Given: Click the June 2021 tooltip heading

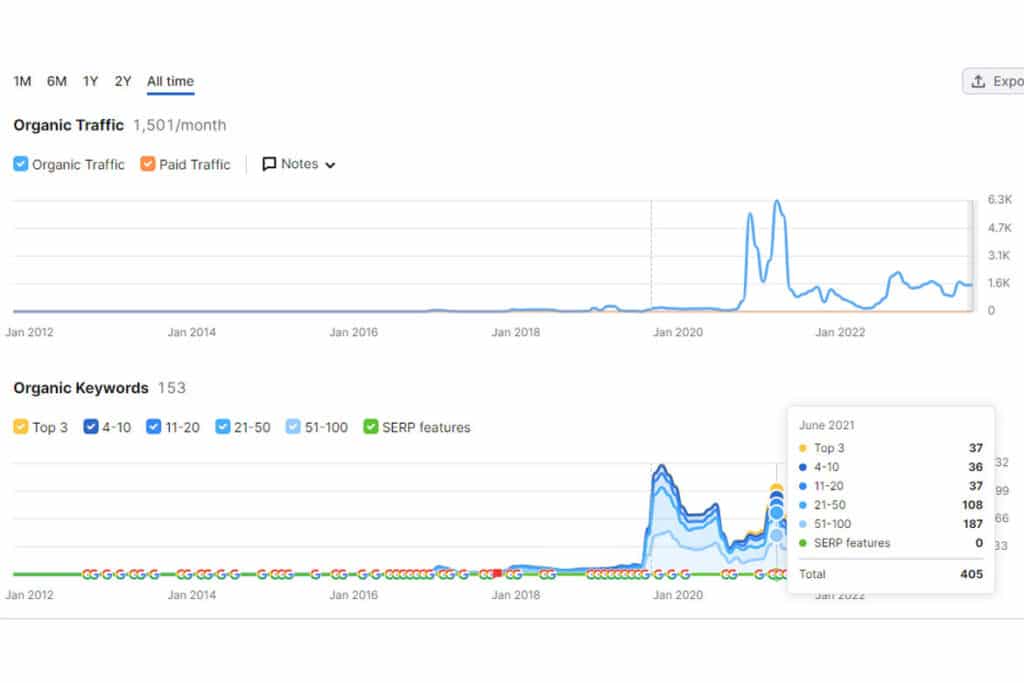Looking at the screenshot, I should pos(827,425).
